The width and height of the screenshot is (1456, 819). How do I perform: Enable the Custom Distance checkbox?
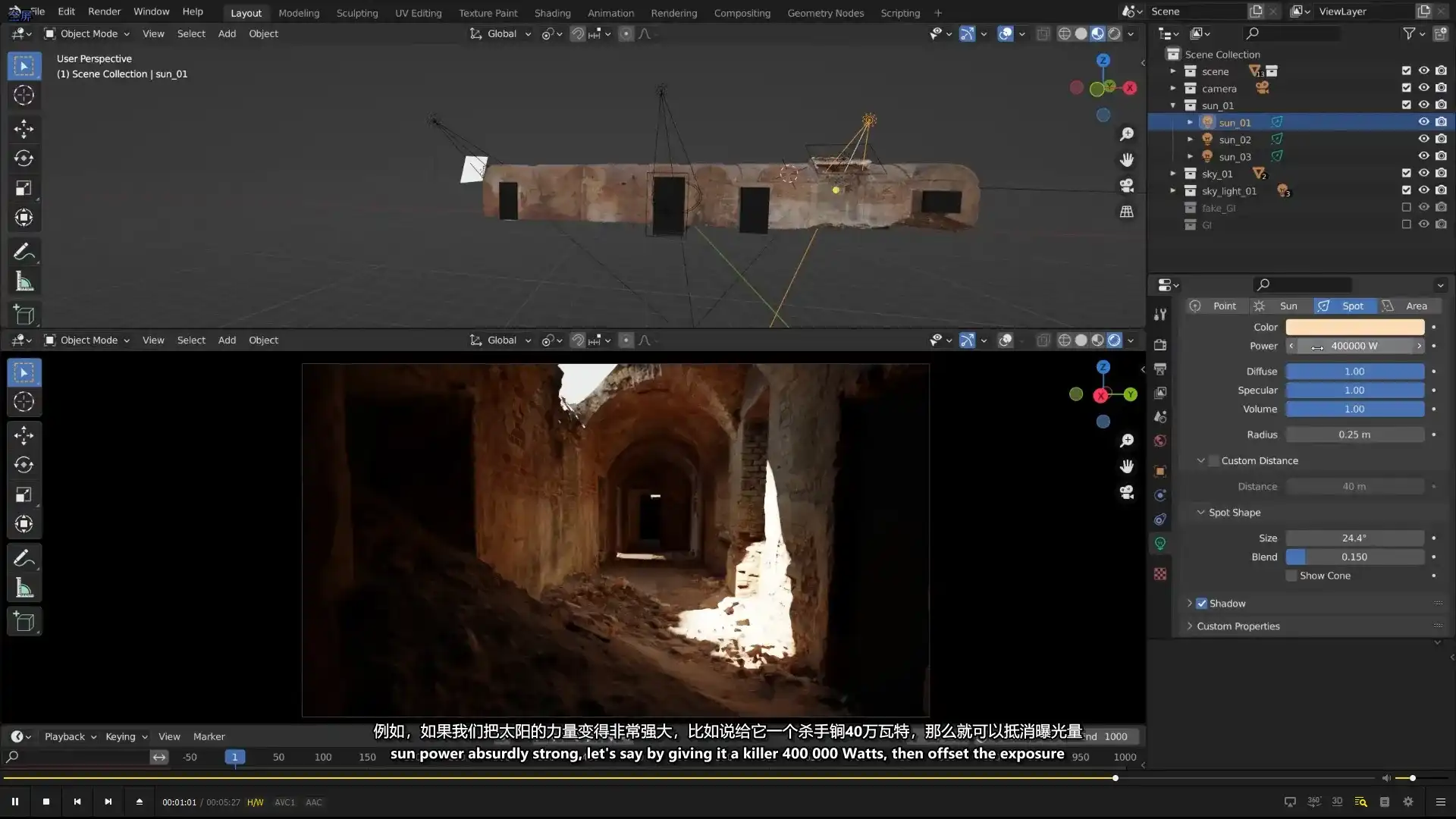[x=1213, y=460]
